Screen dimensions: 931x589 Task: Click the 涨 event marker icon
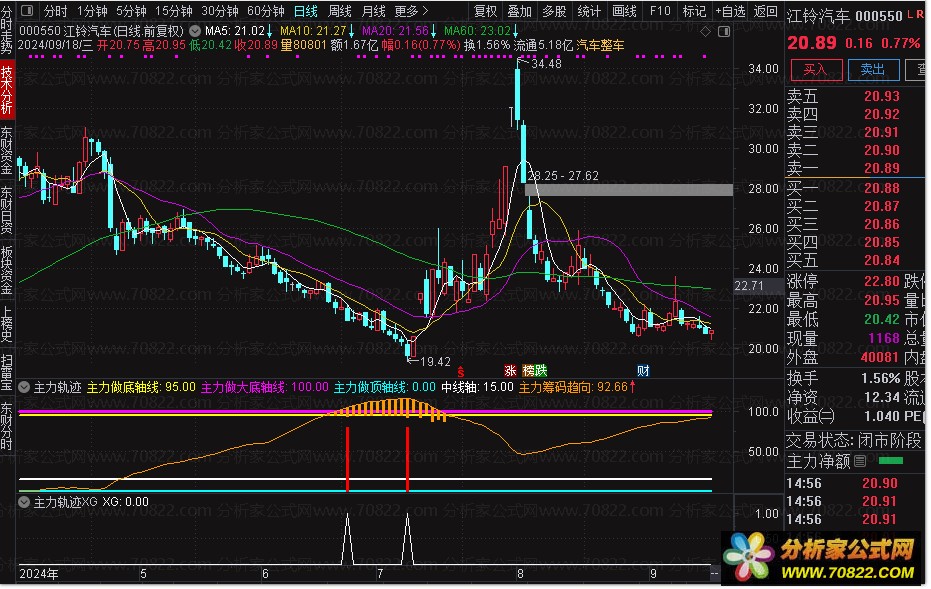coord(510,371)
